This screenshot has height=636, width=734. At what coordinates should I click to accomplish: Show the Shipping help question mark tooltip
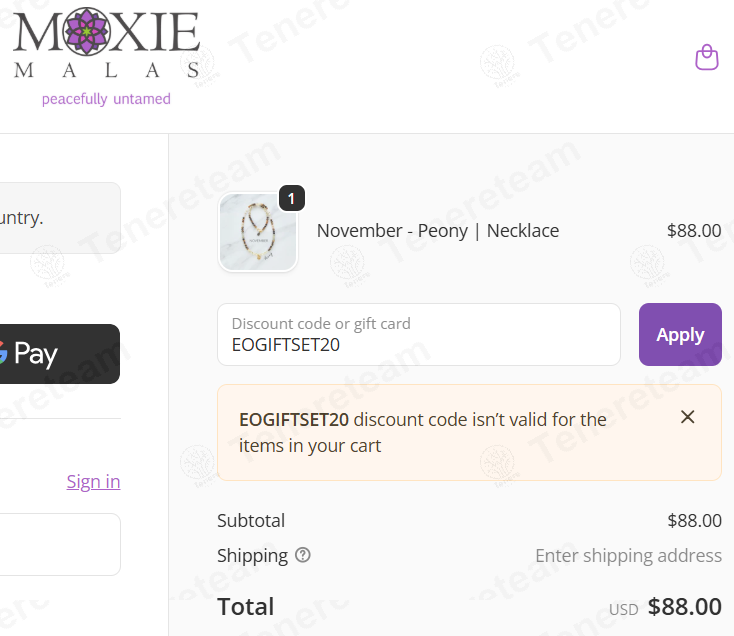[x=302, y=555]
